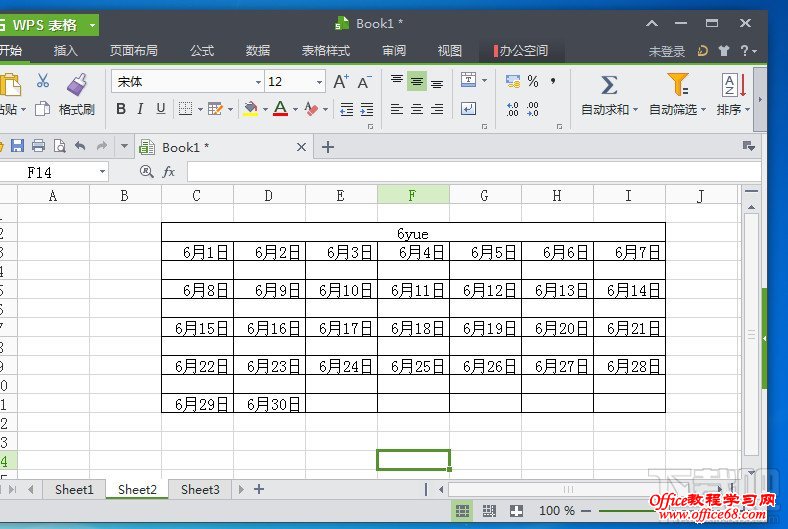Open the Name Box dropdown

tap(103, 172)
